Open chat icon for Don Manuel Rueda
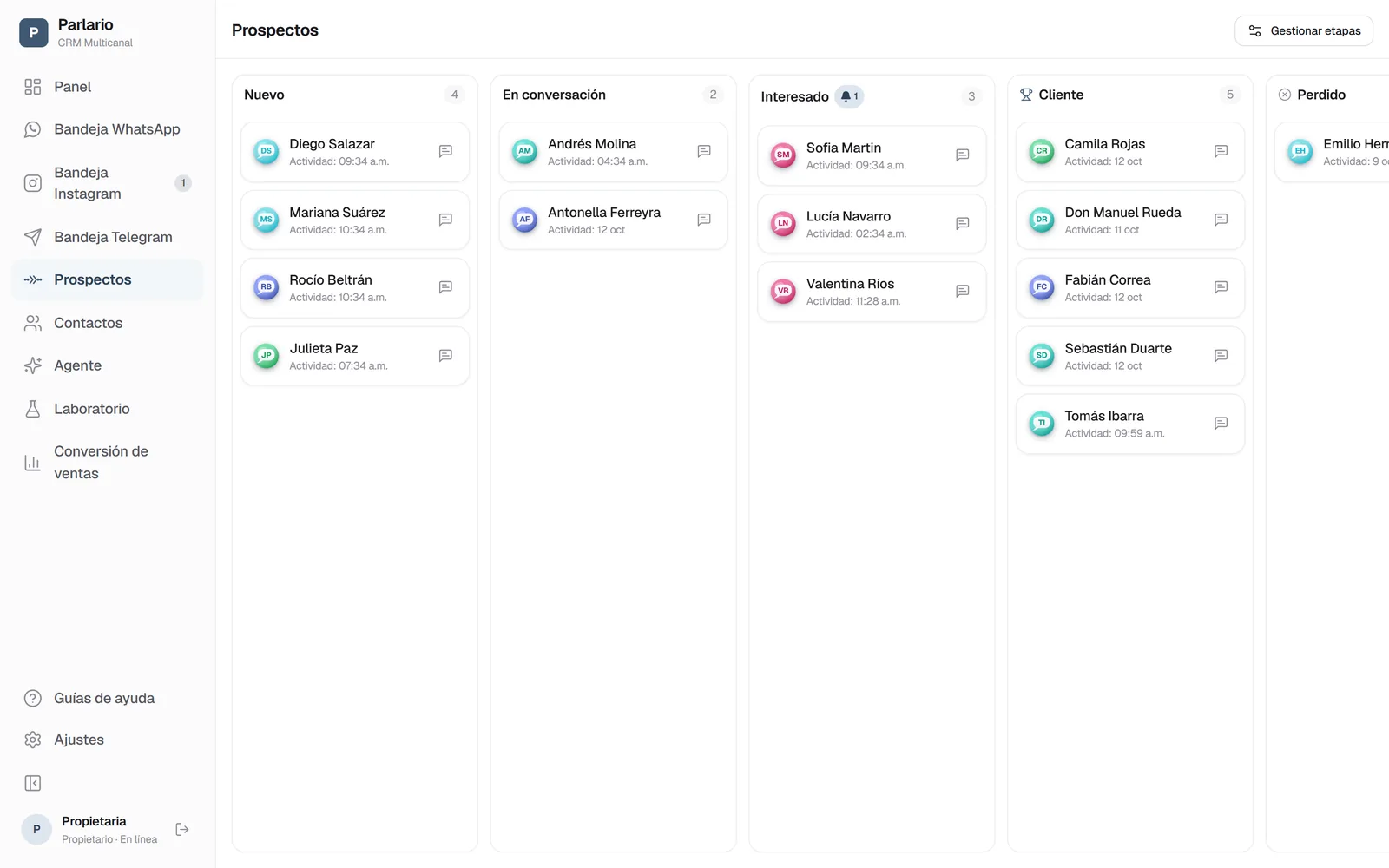Screen dimensions: 1389x868 coord(1221,220)
